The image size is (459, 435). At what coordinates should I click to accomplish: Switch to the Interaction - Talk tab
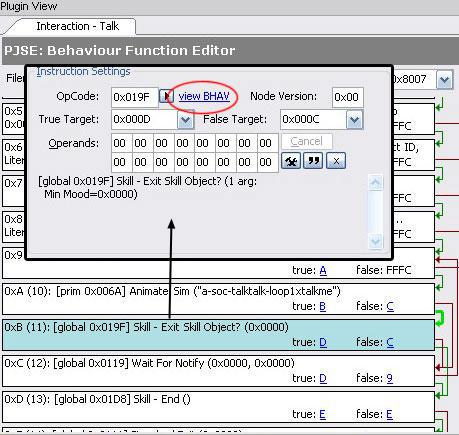[x=77, y=26]
